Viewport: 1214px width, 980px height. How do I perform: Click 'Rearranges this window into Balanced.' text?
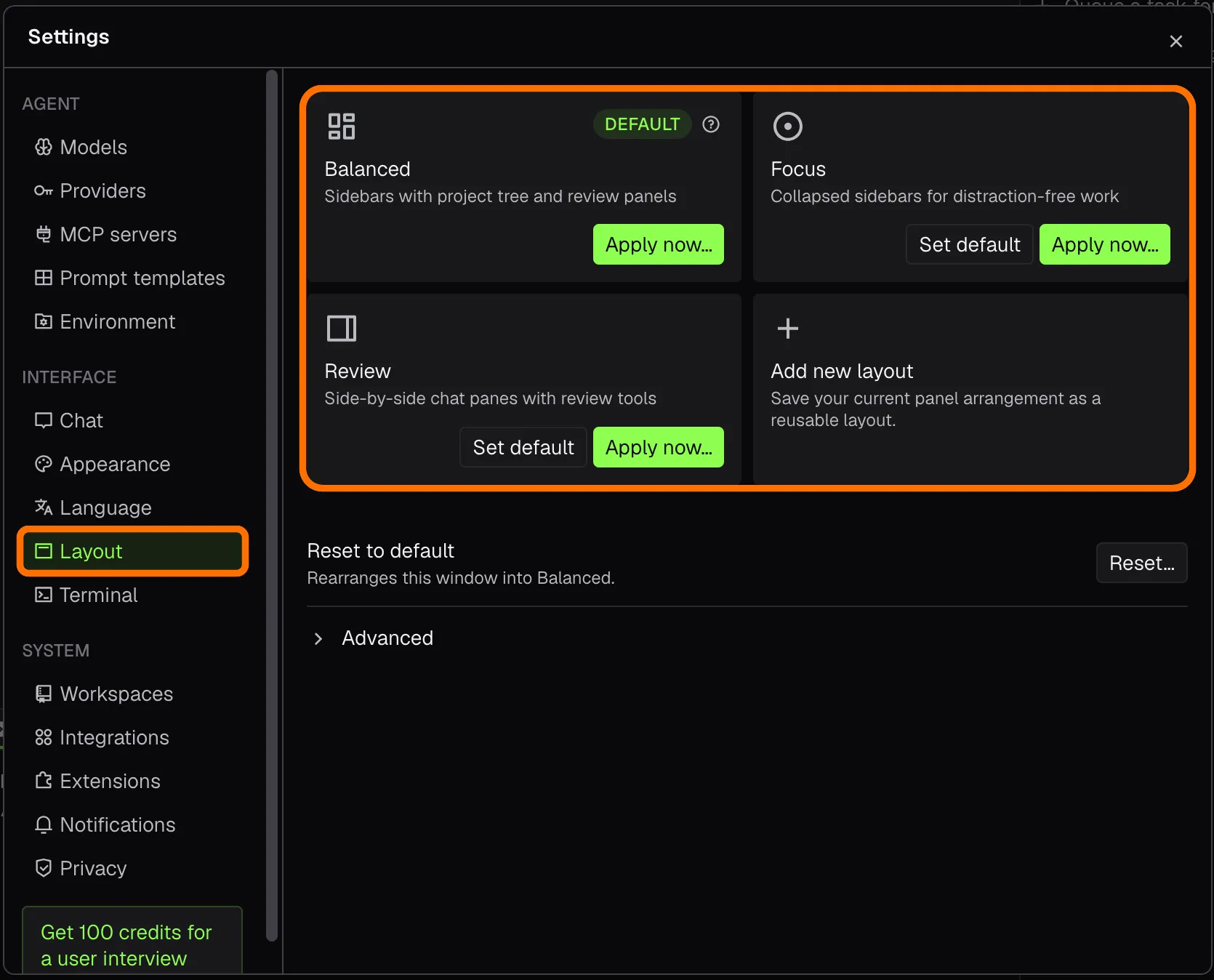click(x=461, y=578)
